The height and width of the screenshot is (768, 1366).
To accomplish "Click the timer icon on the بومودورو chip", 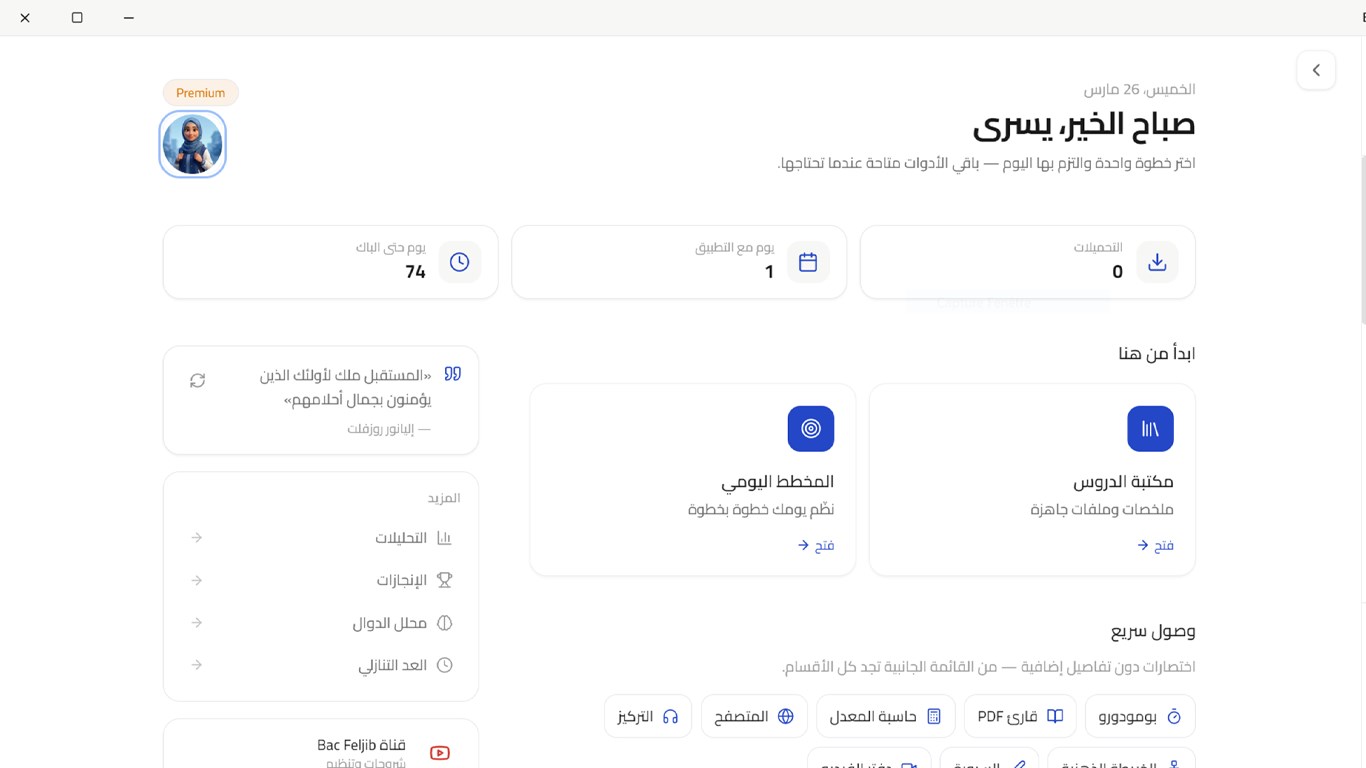I will coord(1174,716).
